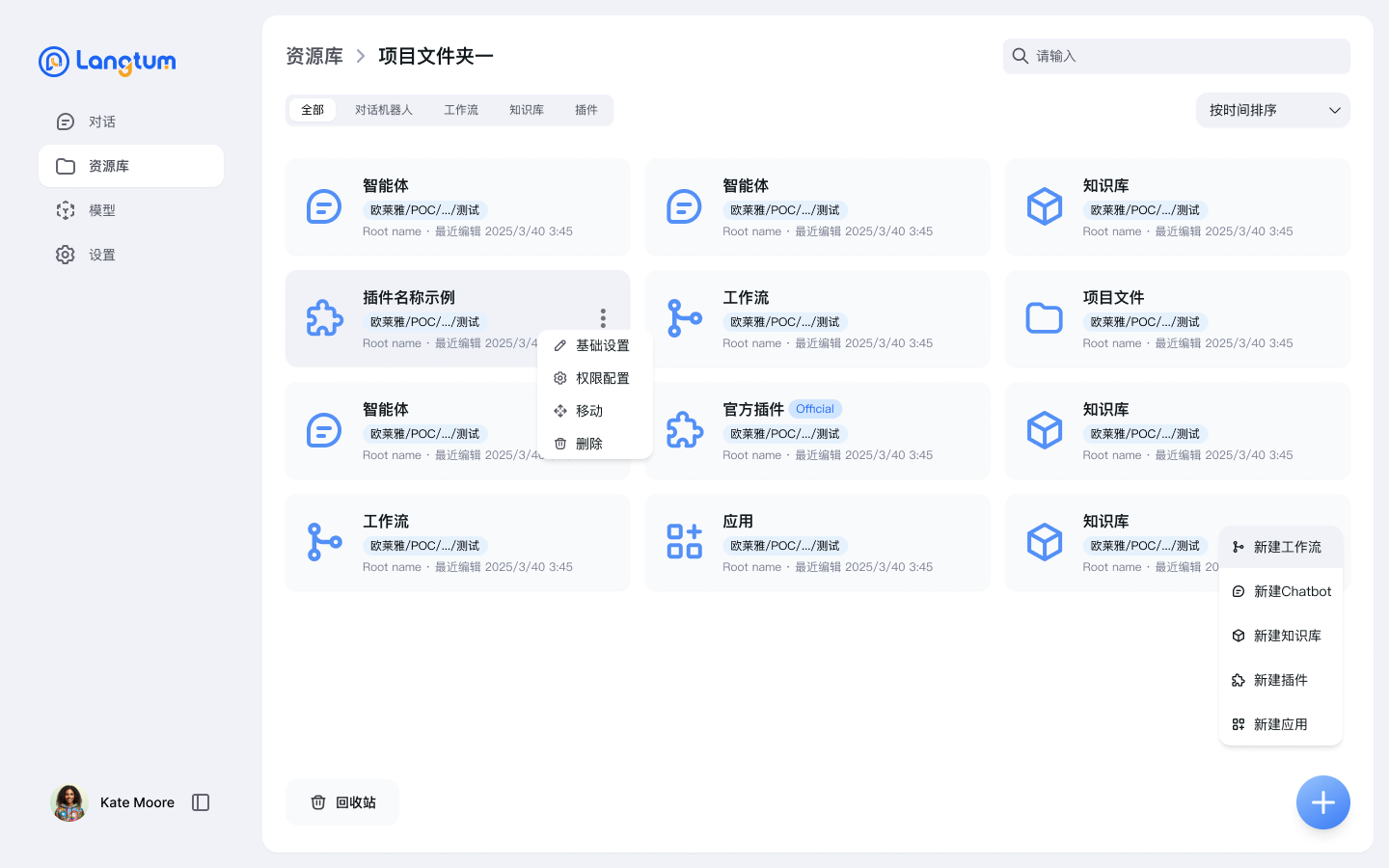The width and height of the screenshot is (1389, 868).
Task: Open 模型 in the sidebar
Action: (x=101, y=210)
